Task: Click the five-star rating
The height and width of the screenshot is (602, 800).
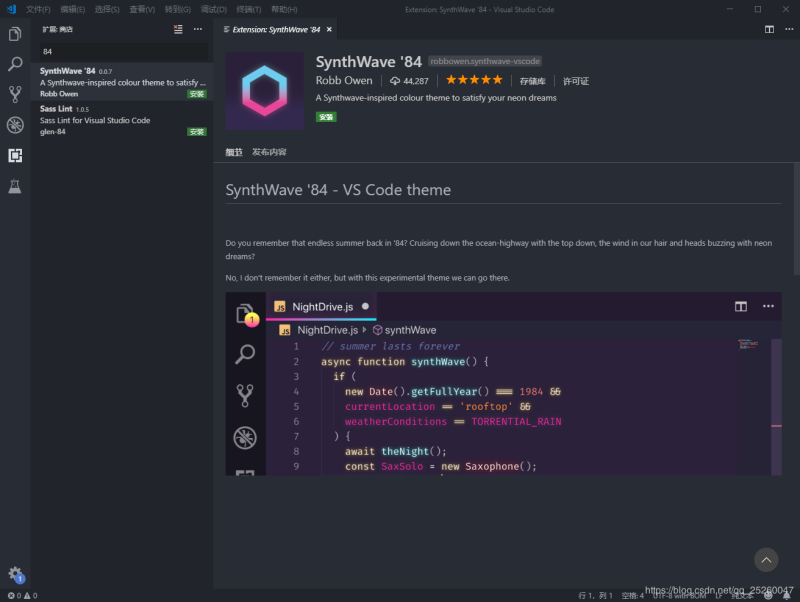Action: pos(474,80)
